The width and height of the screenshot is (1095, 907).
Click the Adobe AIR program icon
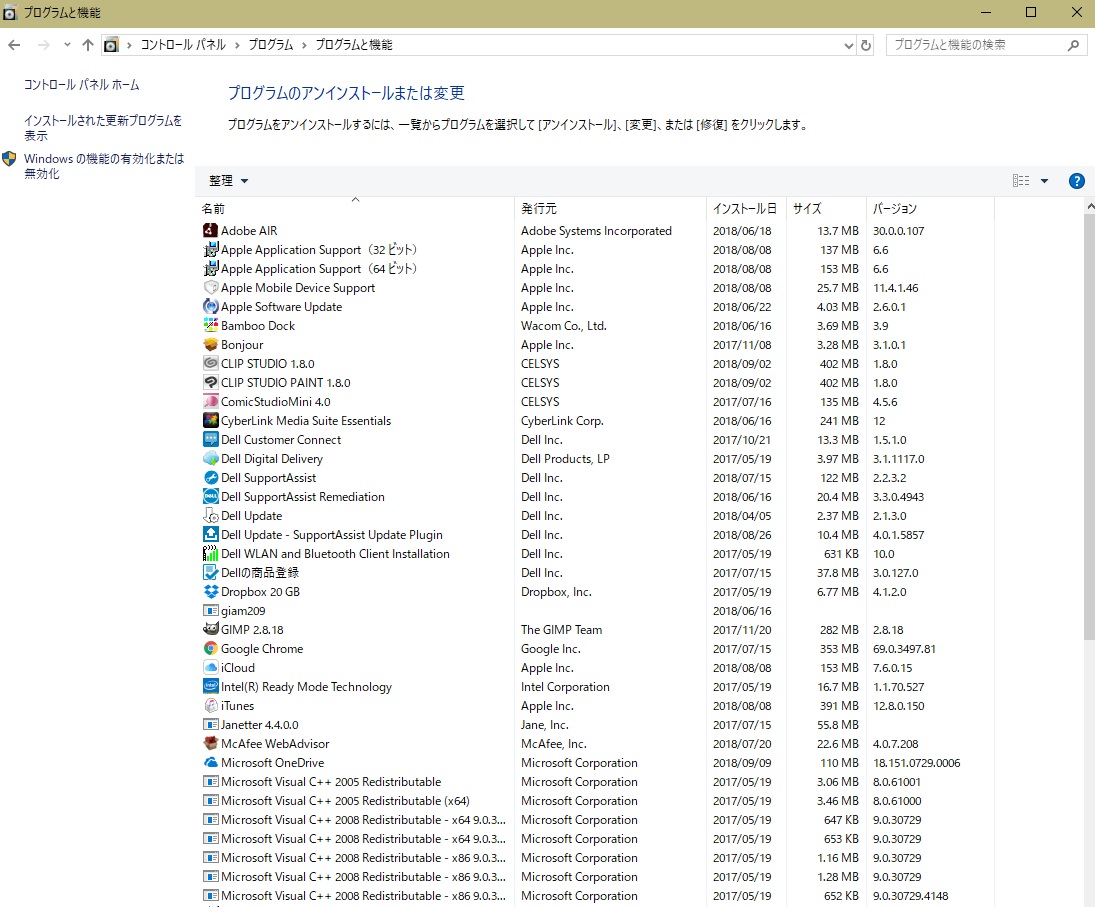pyautogui.click(x=210, y=231)
